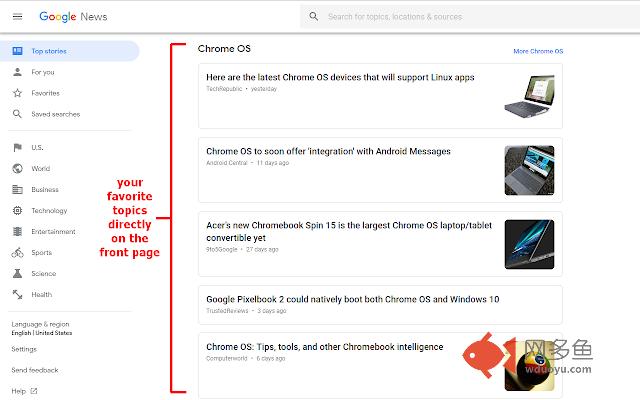Open the World news section
This screenshot has height=400, width=640.
pos(40,169)
